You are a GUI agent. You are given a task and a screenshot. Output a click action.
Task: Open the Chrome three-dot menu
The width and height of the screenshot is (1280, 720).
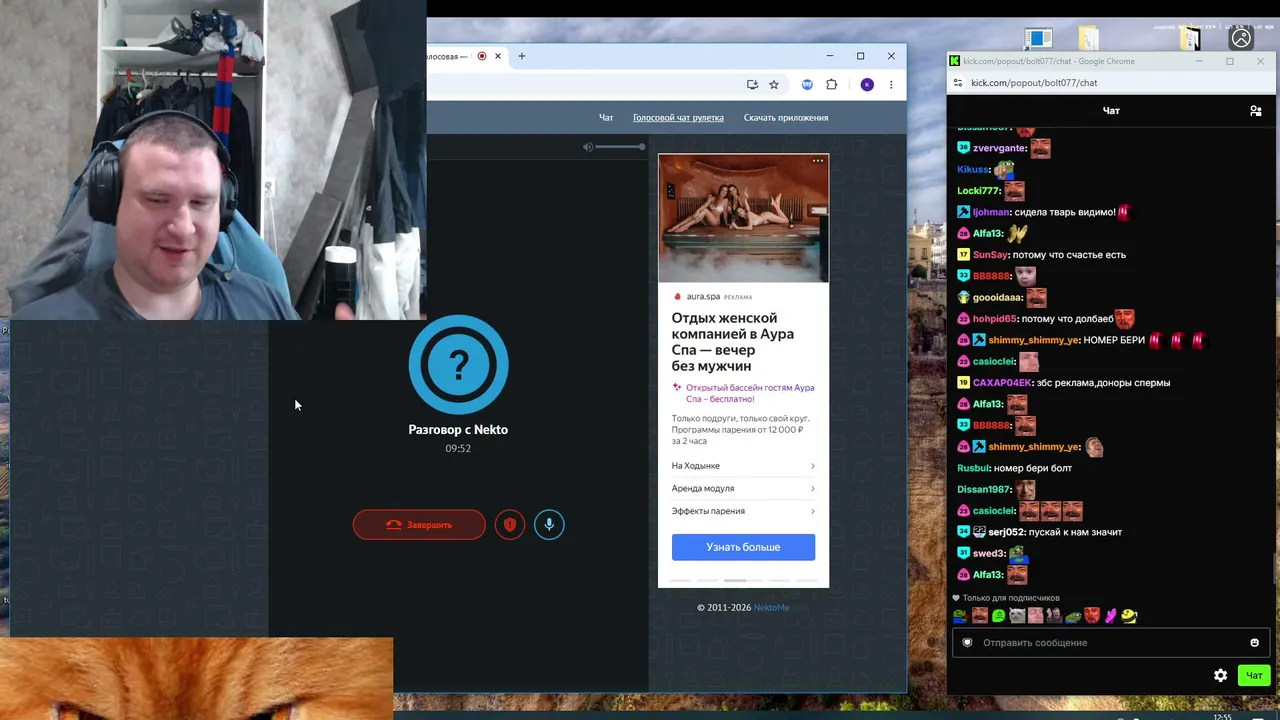891,85
